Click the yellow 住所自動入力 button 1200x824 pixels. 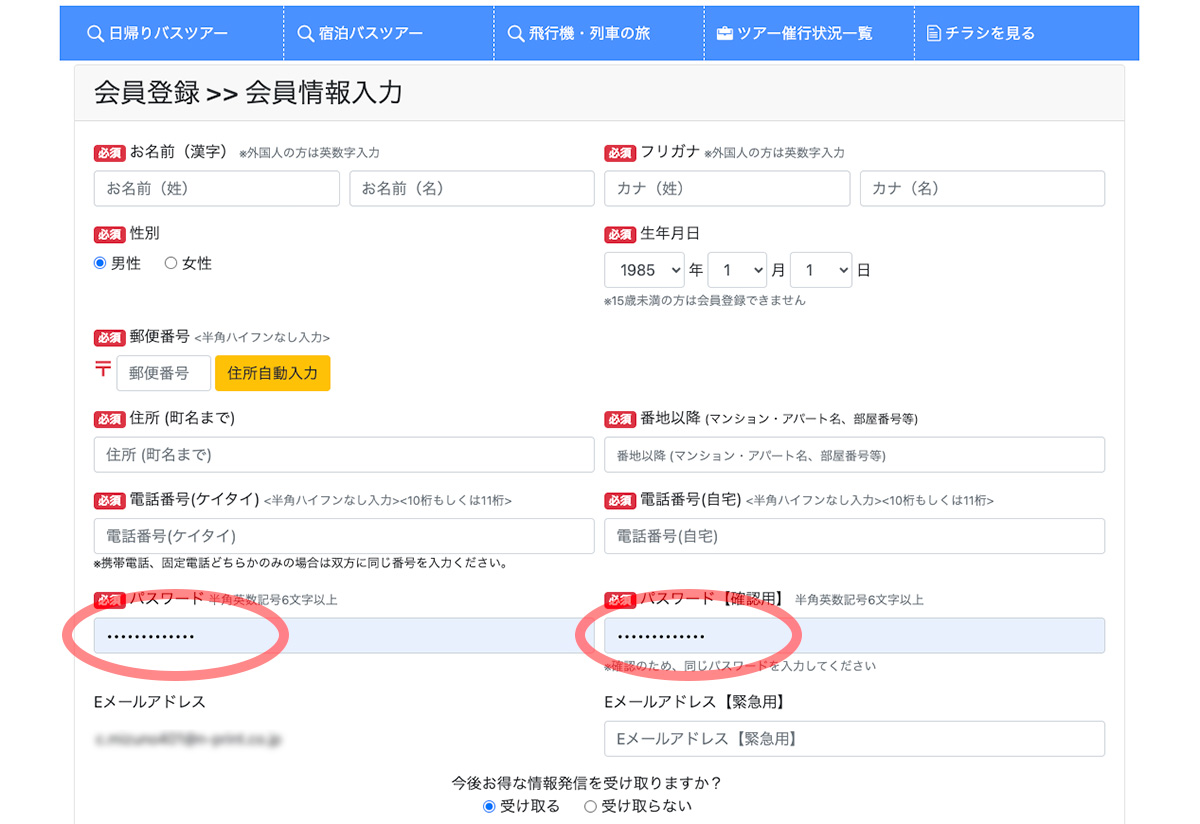(273, 372)
